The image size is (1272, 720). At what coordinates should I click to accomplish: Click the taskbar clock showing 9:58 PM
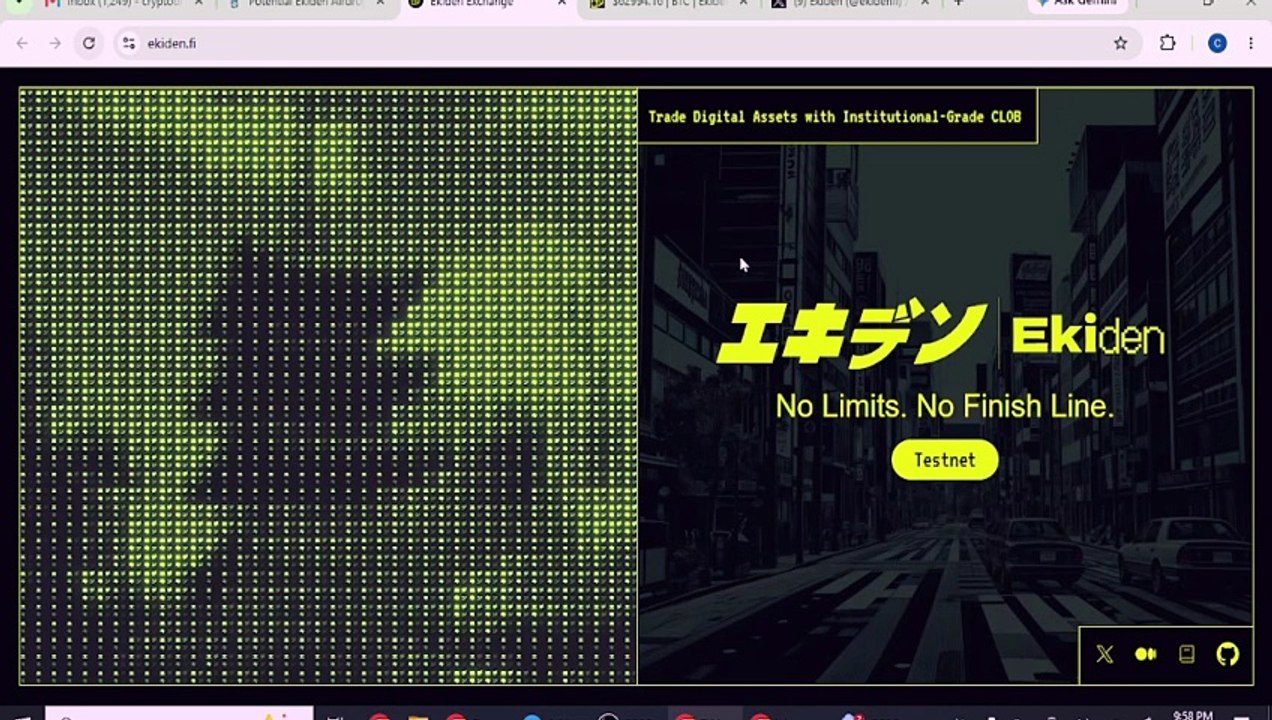point(1192,715)
